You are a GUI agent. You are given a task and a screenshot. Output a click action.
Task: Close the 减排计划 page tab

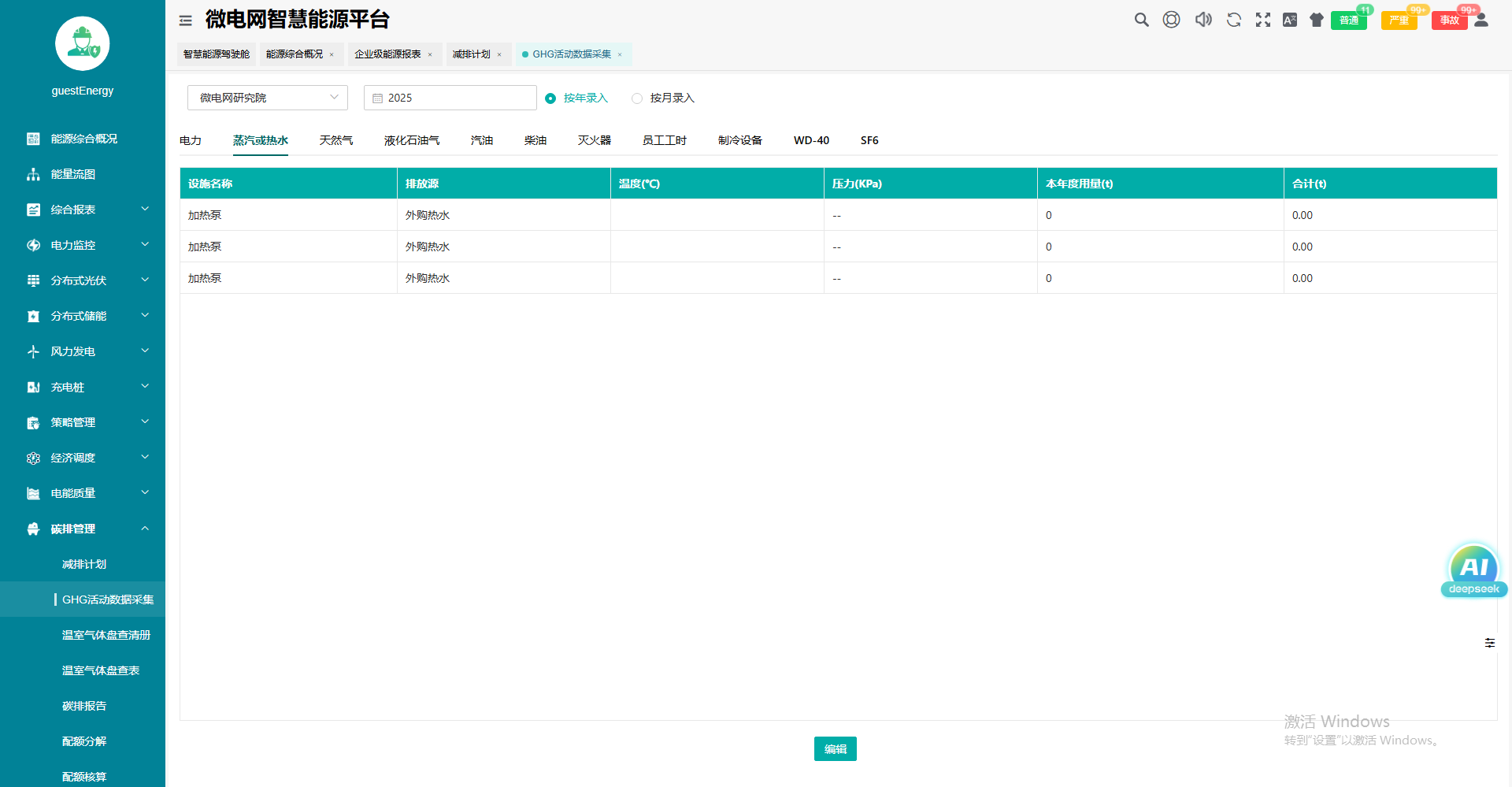click(499, 54)
